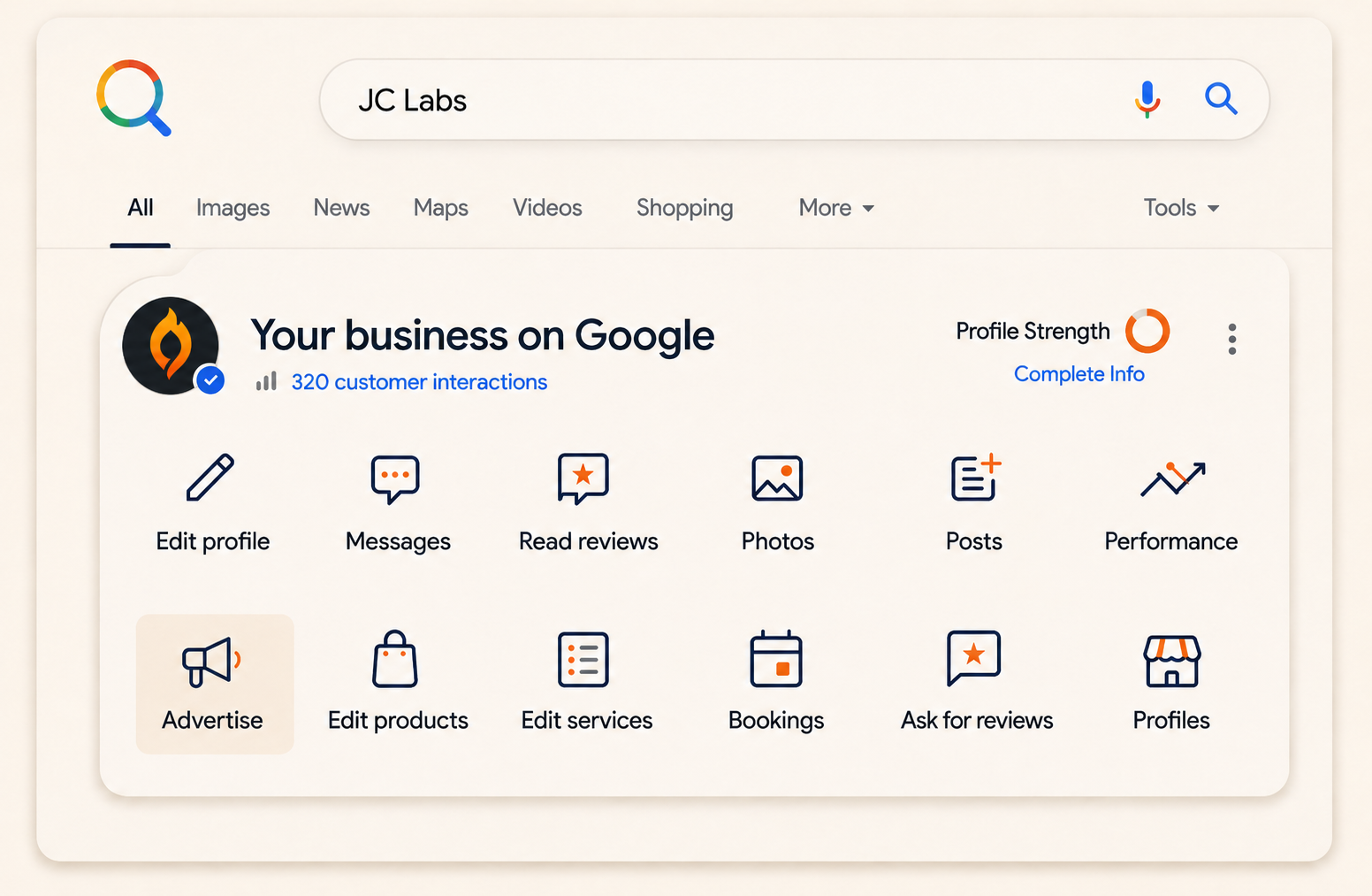Screen dimensions: 1372x896
Task: Click the Messages label
Action: (x=398, y=541)
